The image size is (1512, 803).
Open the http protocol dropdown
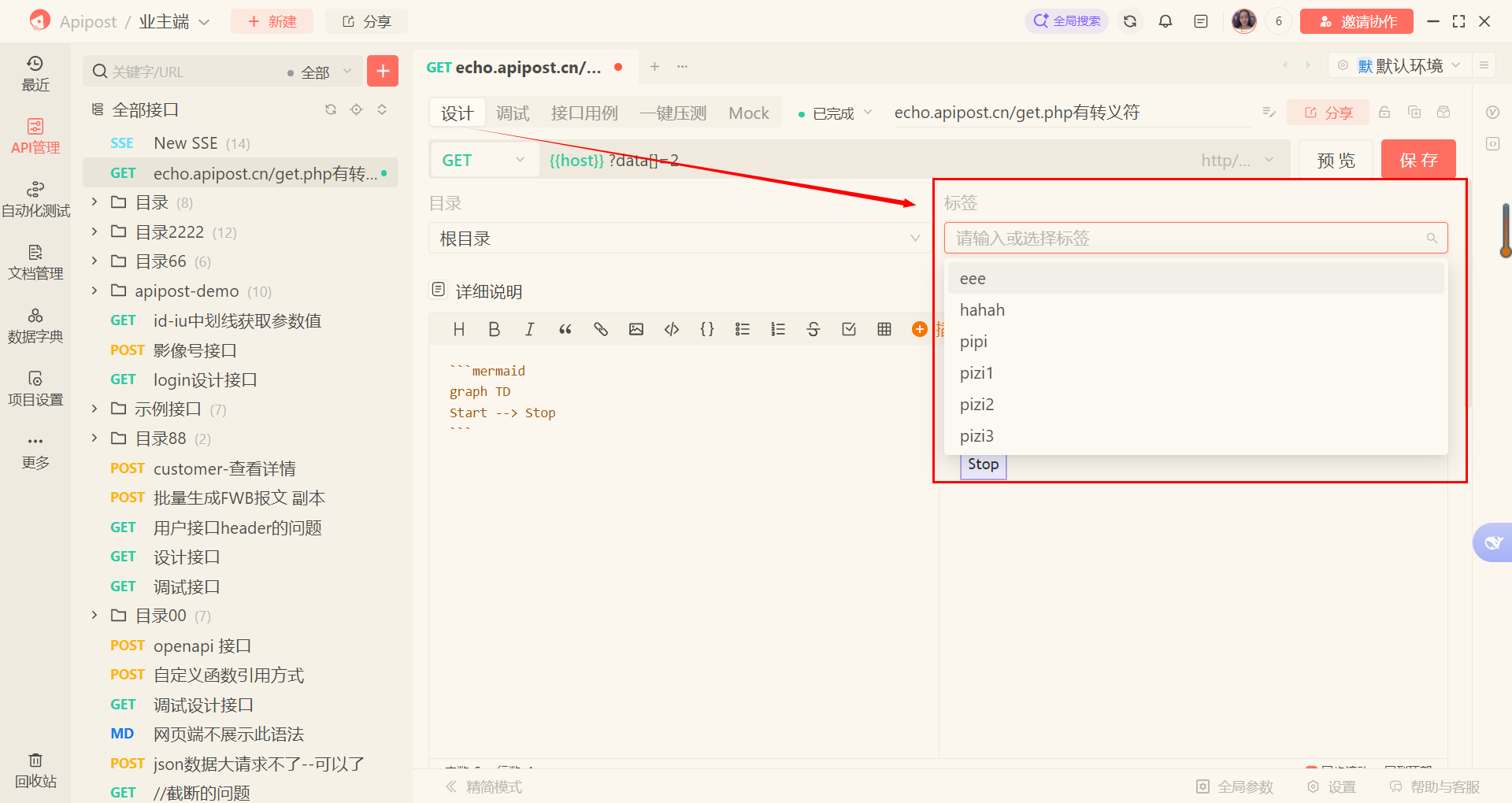1238,161
